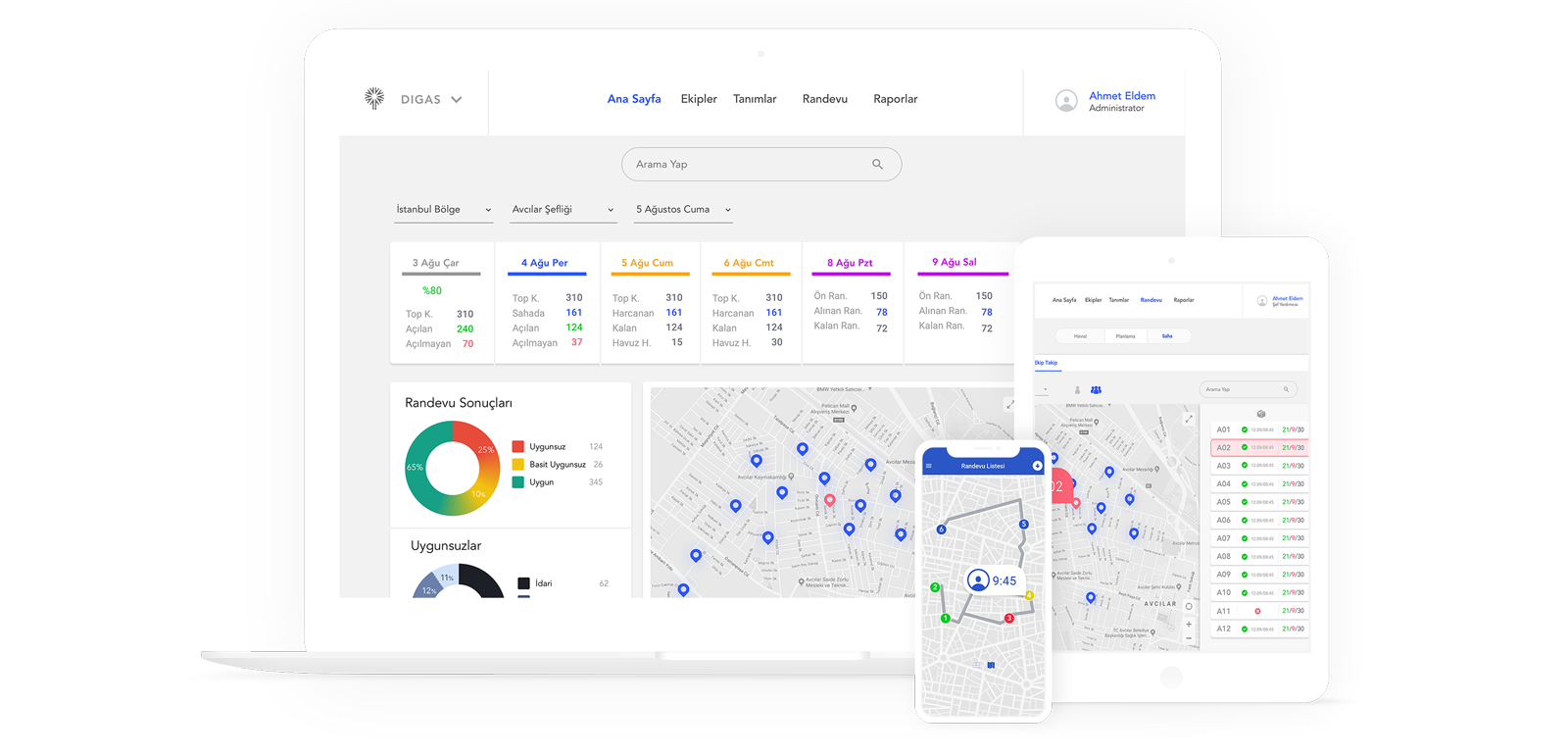The width and height of the screenshot is (1568, 756).
Task: Focus the Arama Yap search field on laptop
Action: click(761, 165)
